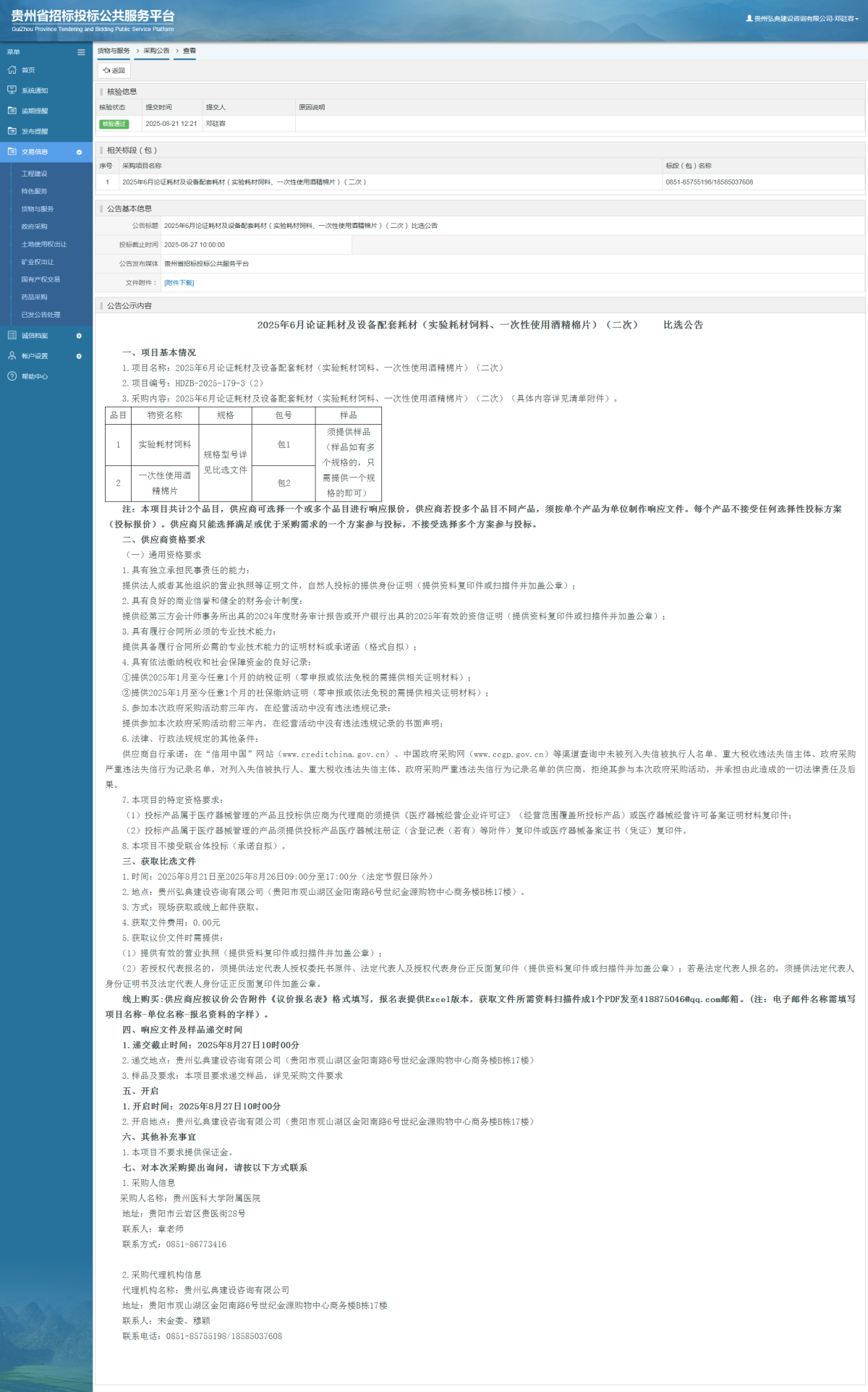Click 货物与服务 breadcrumb
The width and height of the screenshot is (868, 1392).
tap(114, 51)
